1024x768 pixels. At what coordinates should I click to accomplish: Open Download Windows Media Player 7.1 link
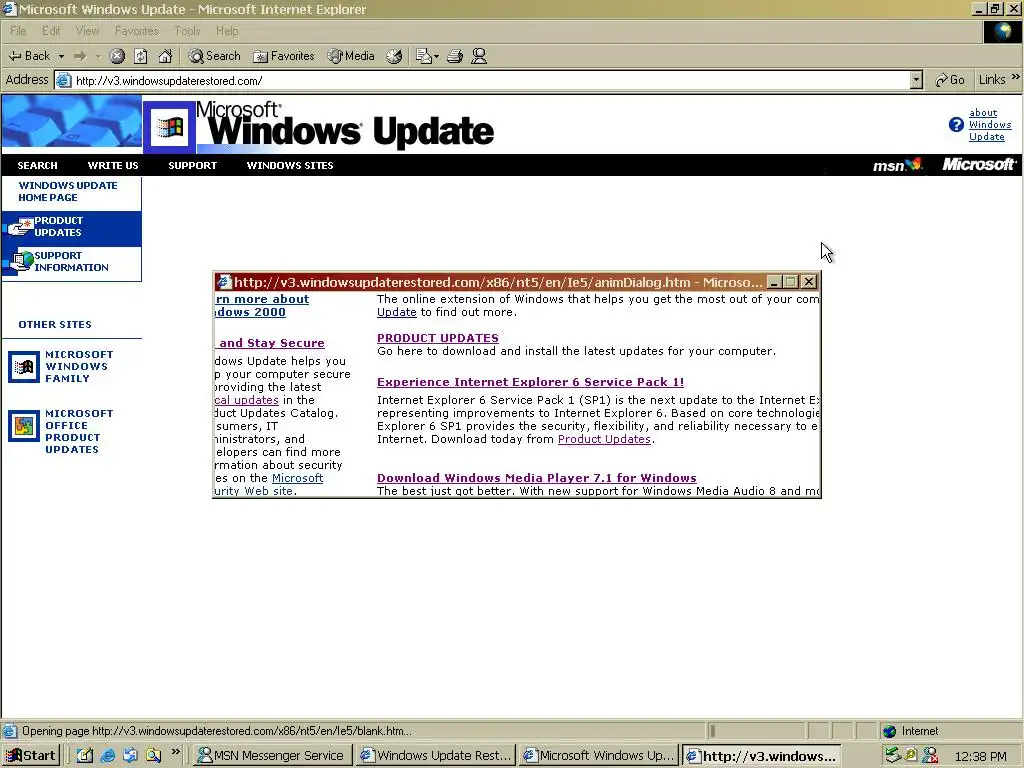(x=537, y=478)
